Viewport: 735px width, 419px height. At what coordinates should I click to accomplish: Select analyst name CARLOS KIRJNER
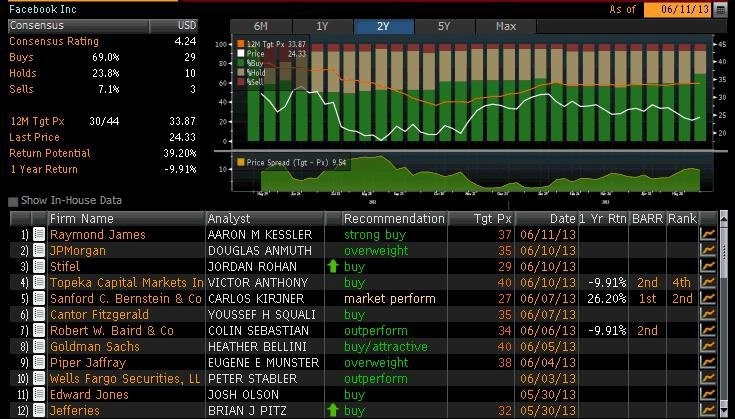(256, 298)
